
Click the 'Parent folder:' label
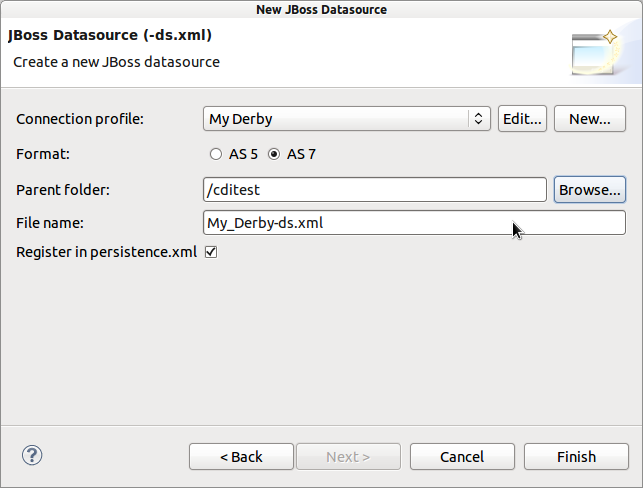63,190
